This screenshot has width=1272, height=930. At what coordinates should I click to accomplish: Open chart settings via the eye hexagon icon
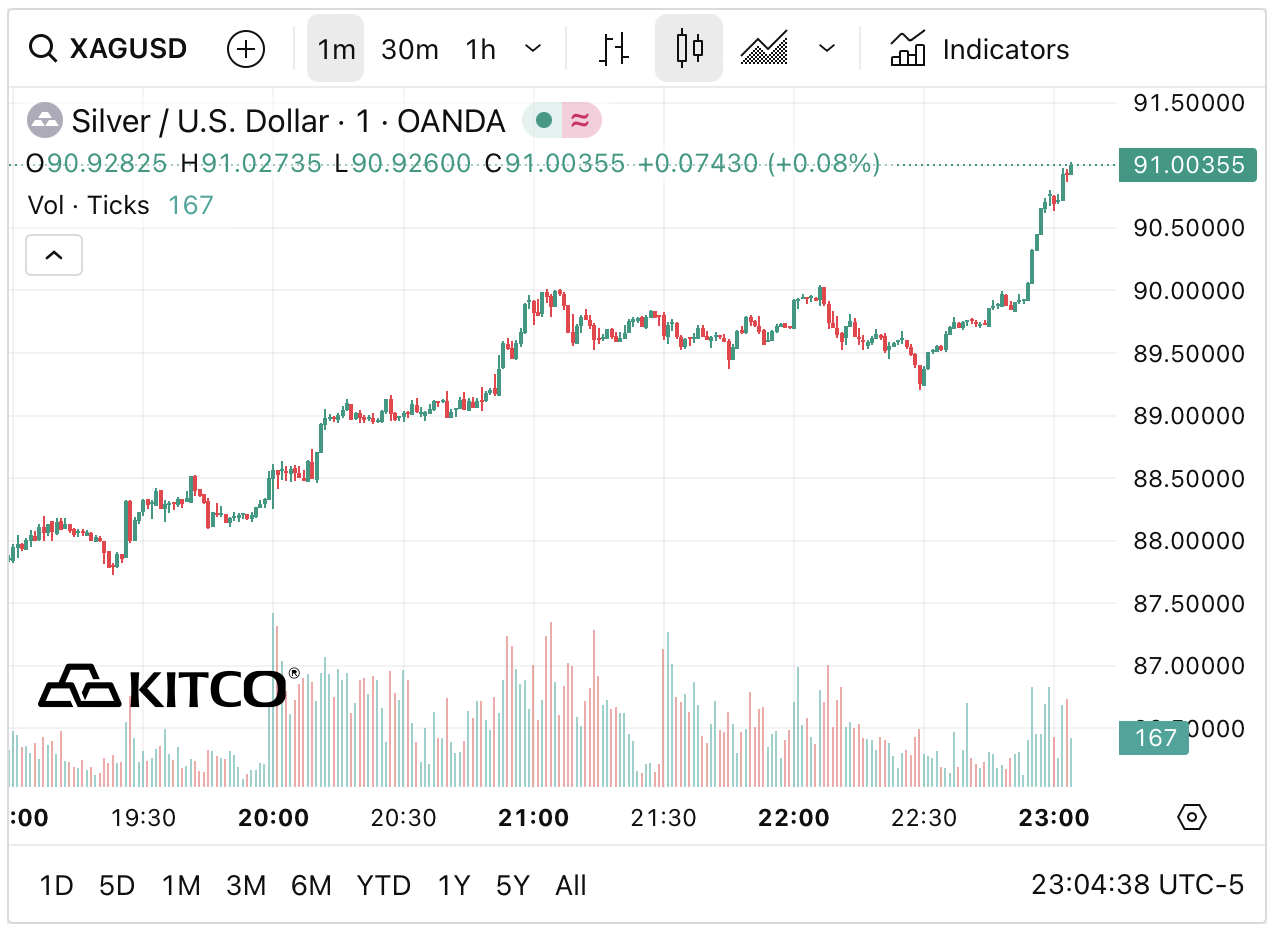[1191, 817]
